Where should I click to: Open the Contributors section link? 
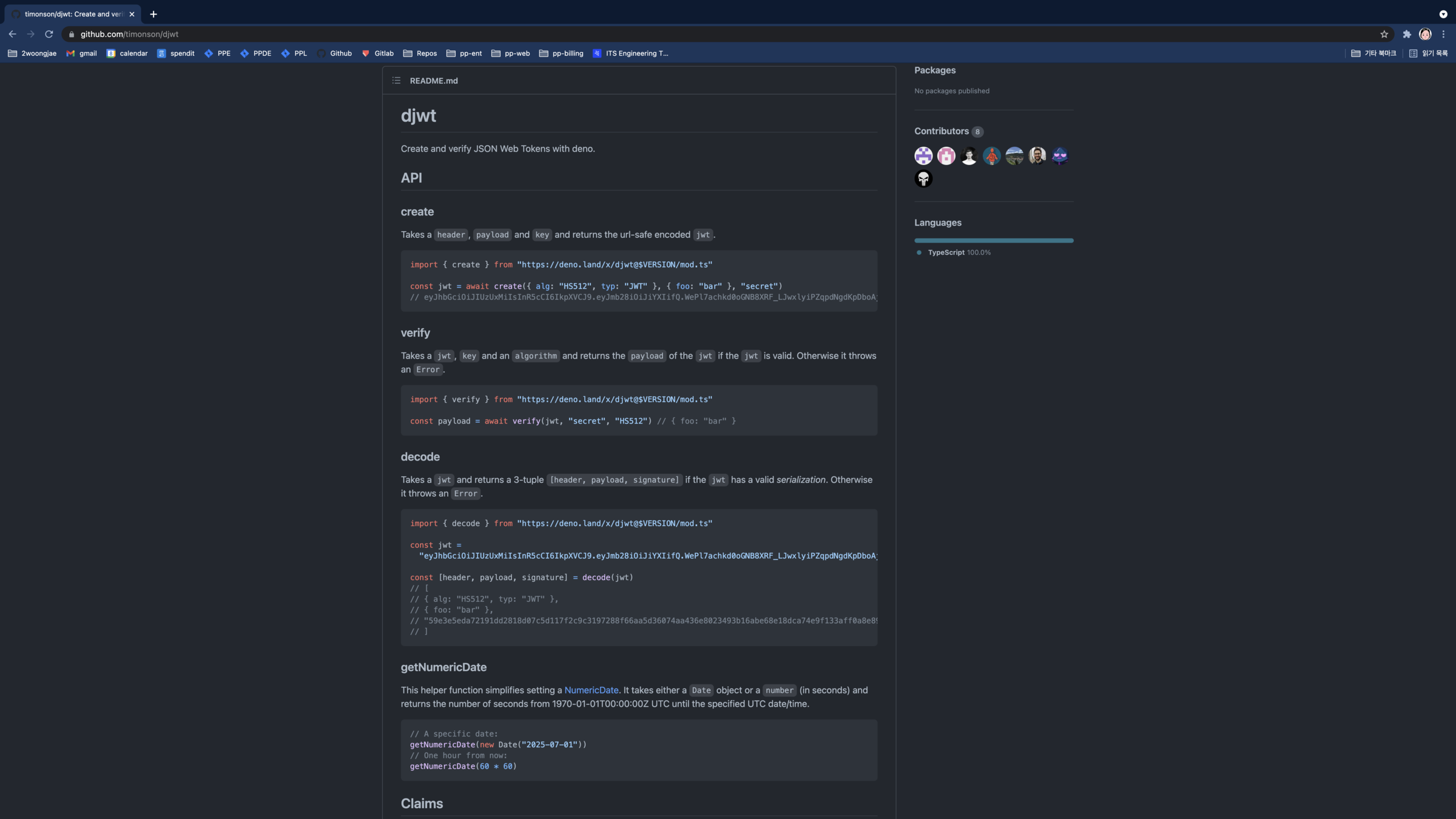[x=941, y=131]
